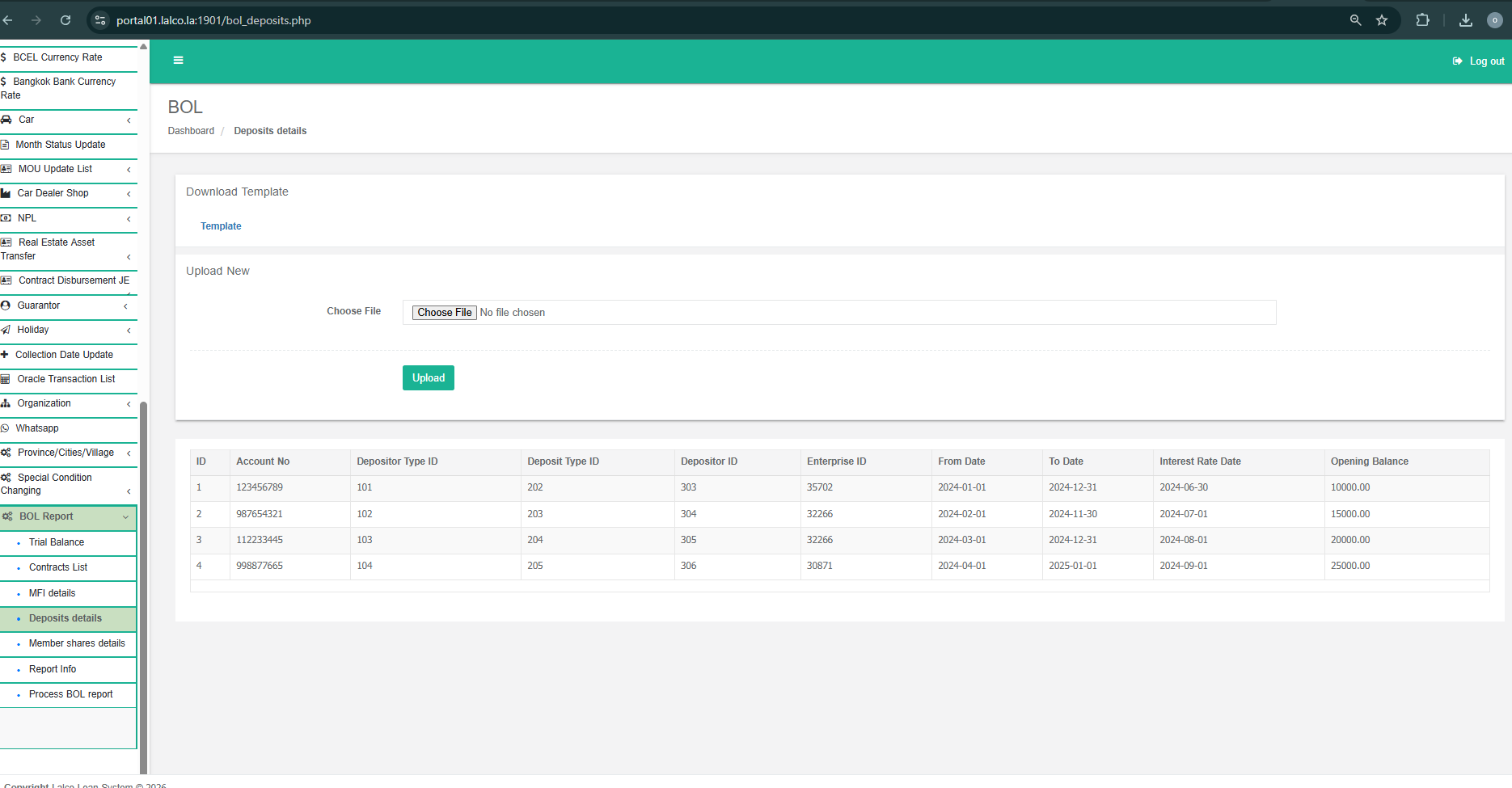The image size is (1512, 788).
Task: Bookmark page with the star icon
Action: [x=1382, y=20]
